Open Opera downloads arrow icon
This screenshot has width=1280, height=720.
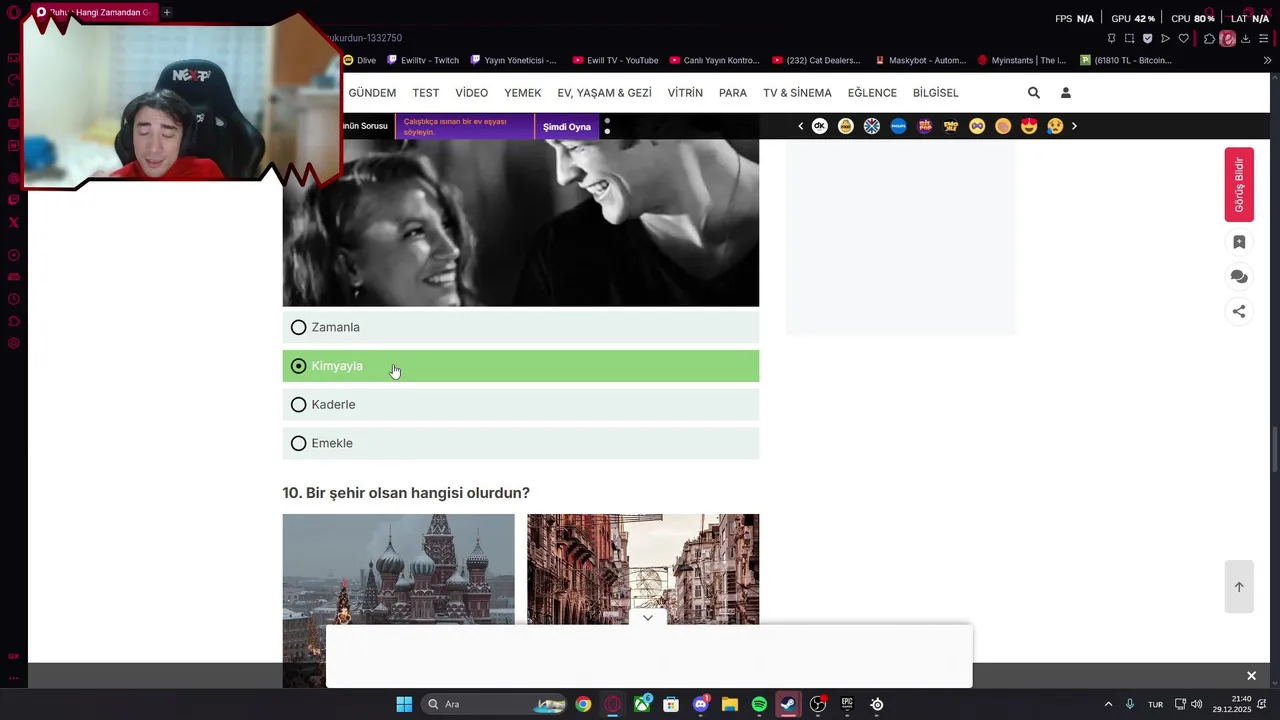point(1246,39)
